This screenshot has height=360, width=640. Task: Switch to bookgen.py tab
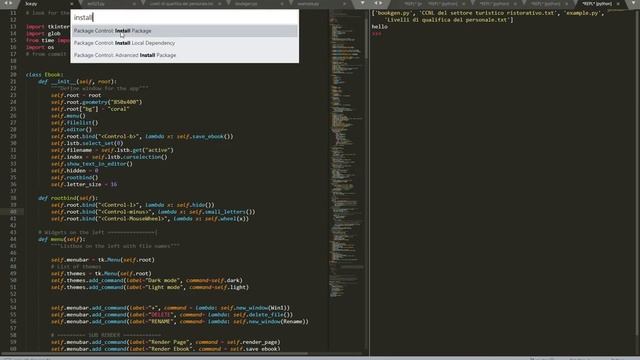point(246,4)
